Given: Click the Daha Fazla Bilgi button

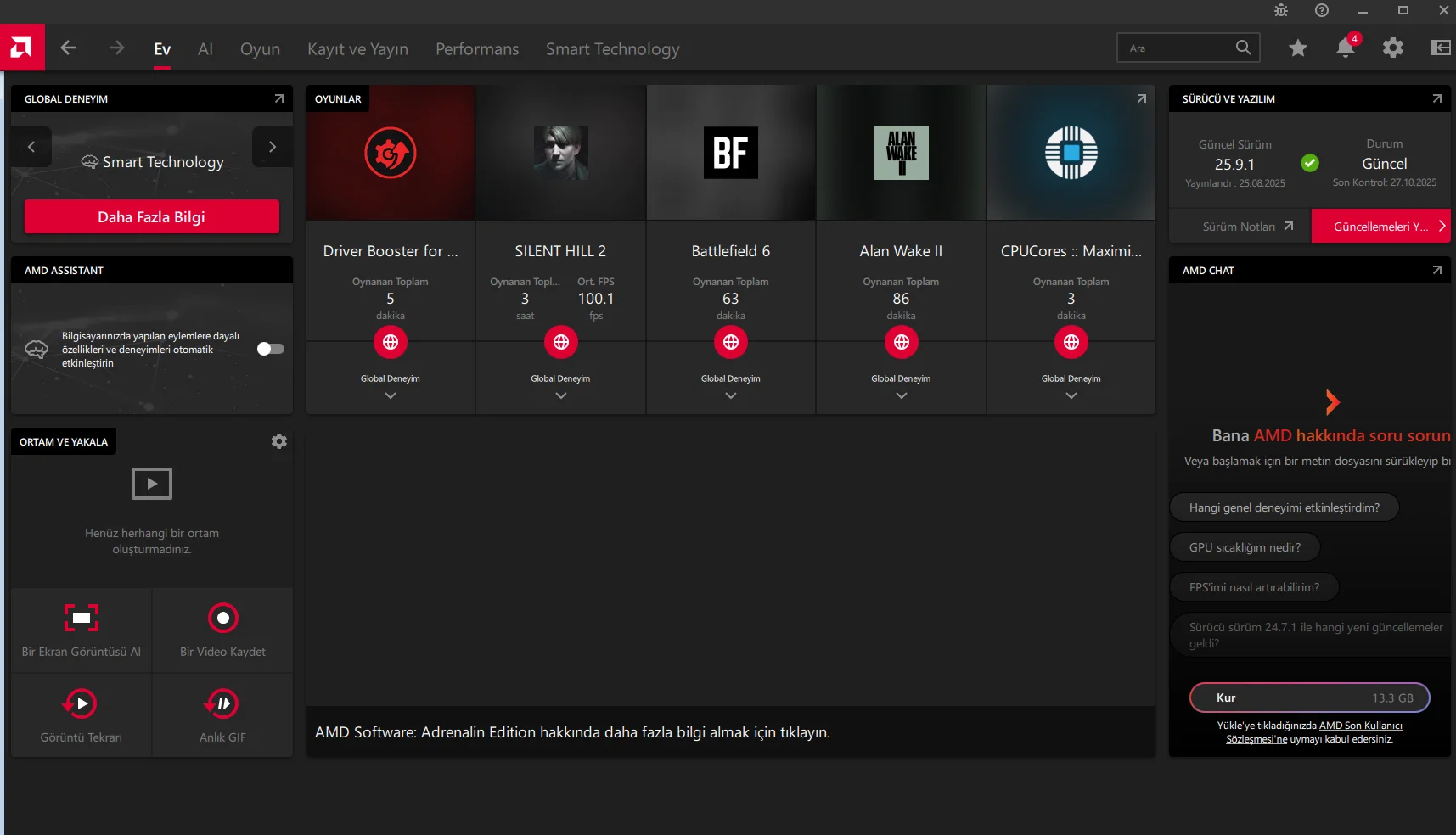Looking at the screenshot, I should [x=152, y=216].
